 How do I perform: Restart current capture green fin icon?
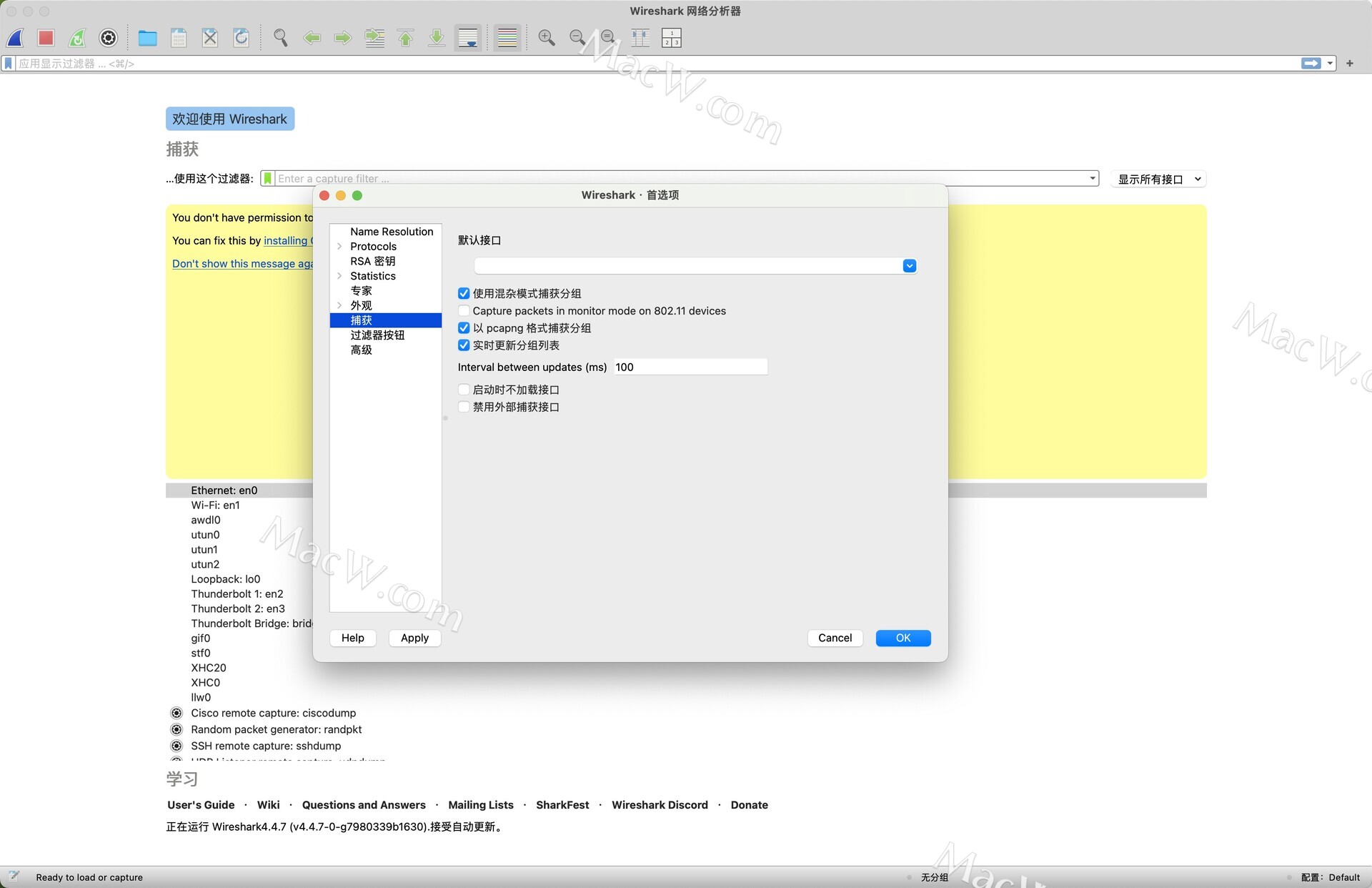[77, 38]
